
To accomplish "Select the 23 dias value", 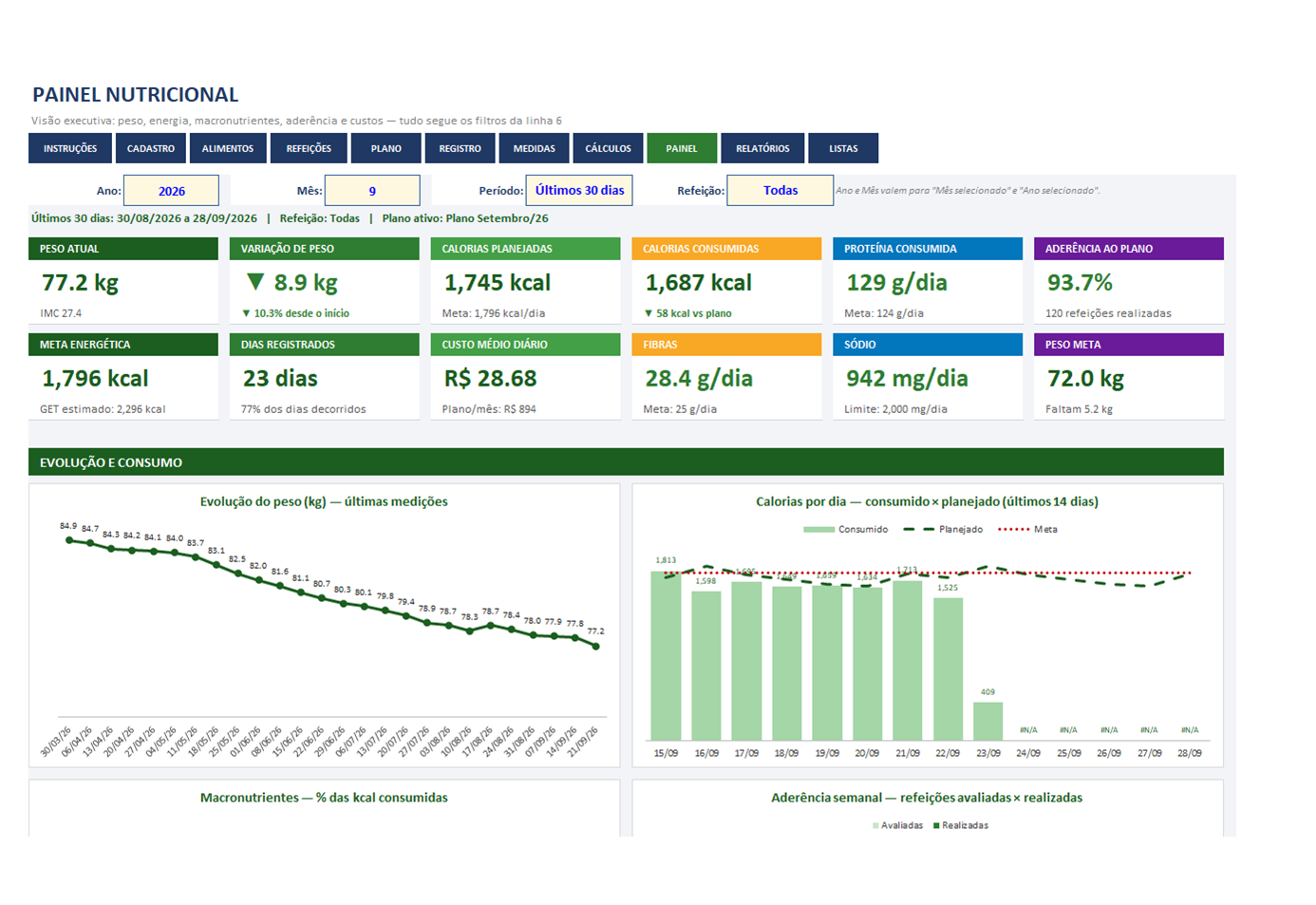I will pos(280,378).
